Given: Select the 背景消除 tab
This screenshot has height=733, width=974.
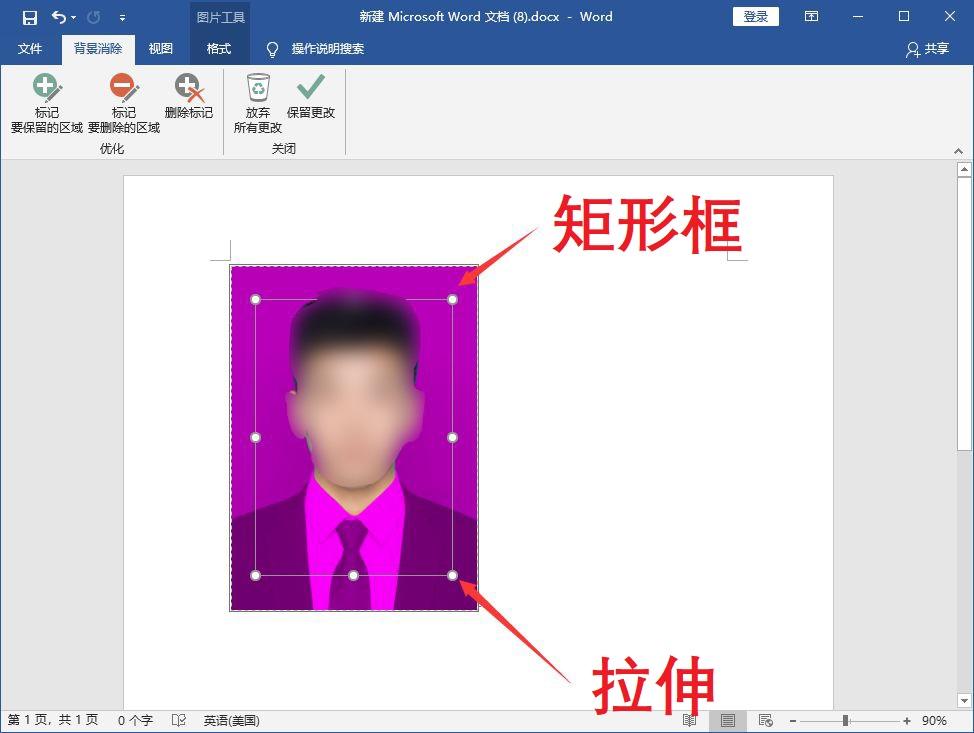Looking at the screenshot, I should tap(98, 48).
